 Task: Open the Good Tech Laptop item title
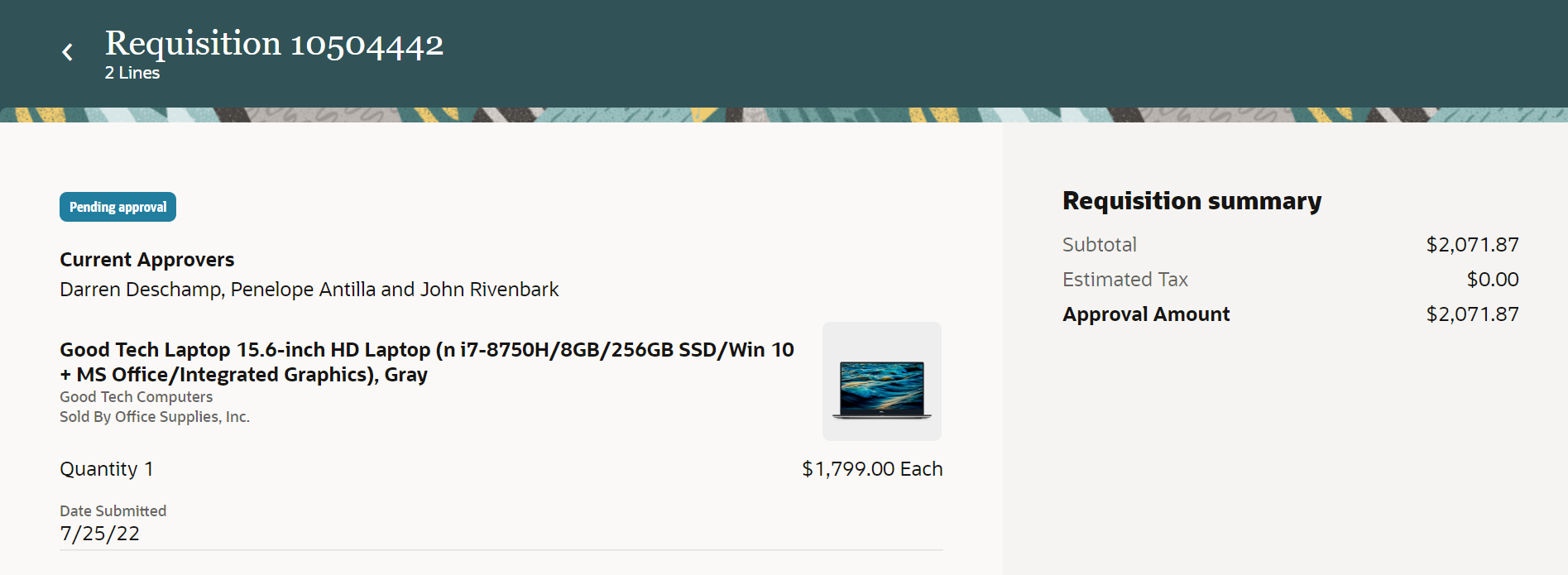click(426, 362)
